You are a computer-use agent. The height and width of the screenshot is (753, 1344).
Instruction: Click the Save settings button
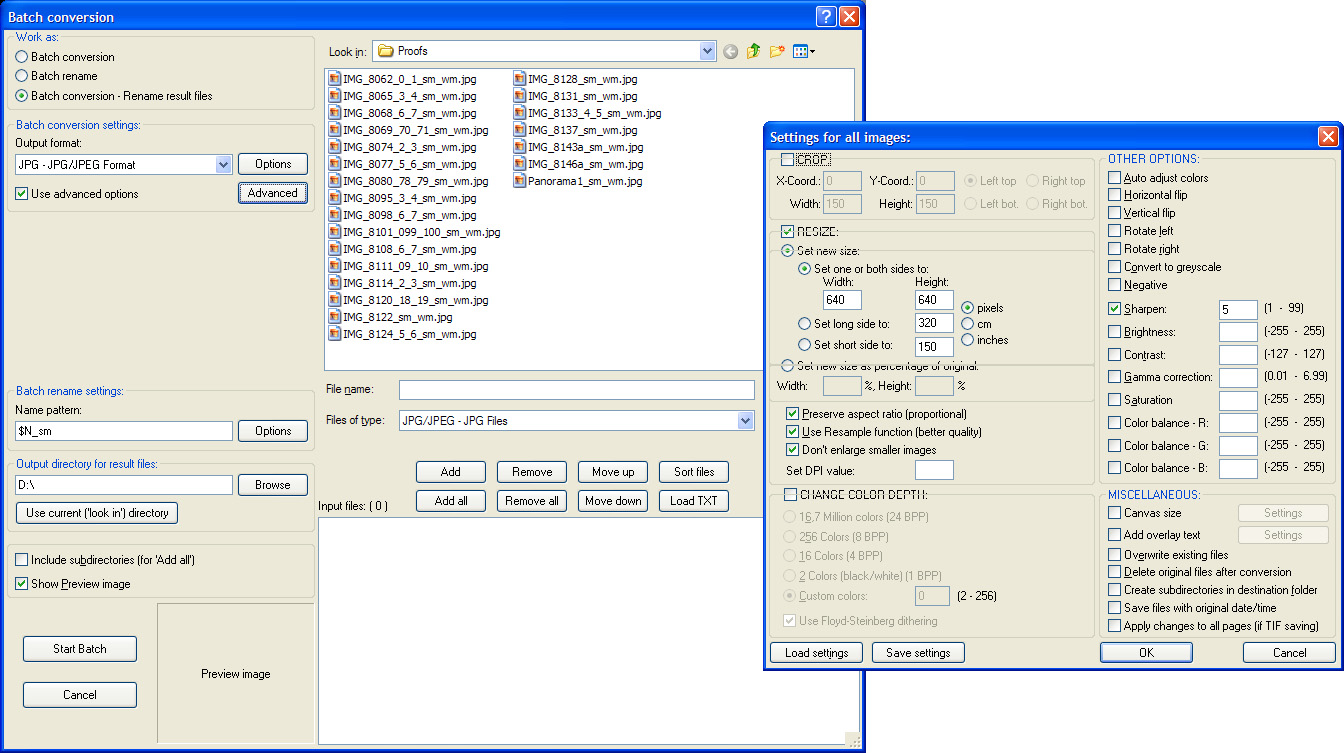click(x=918, y=653)
